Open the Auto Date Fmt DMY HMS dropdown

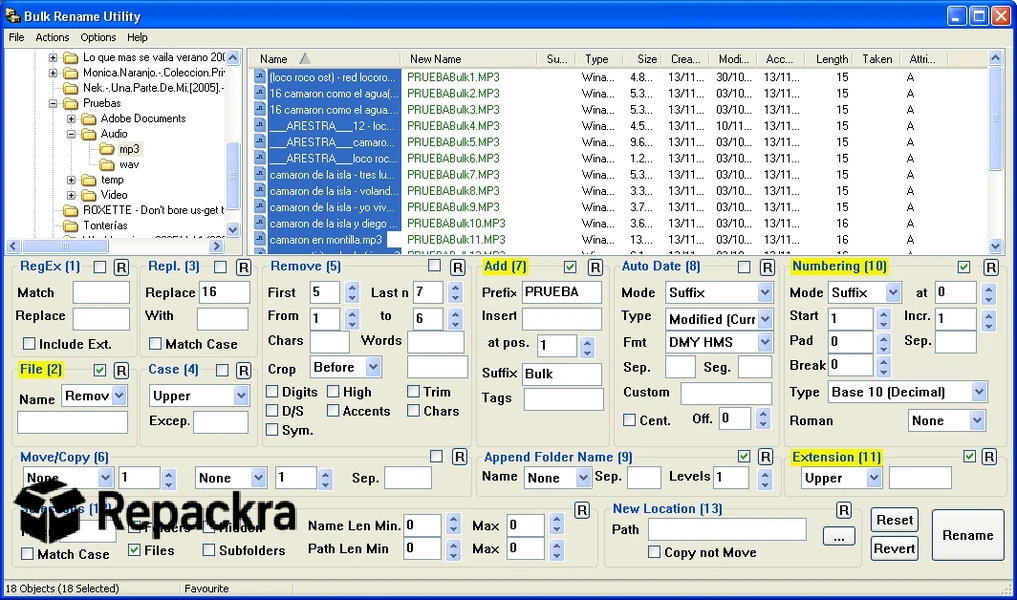(x=765, y=342)
